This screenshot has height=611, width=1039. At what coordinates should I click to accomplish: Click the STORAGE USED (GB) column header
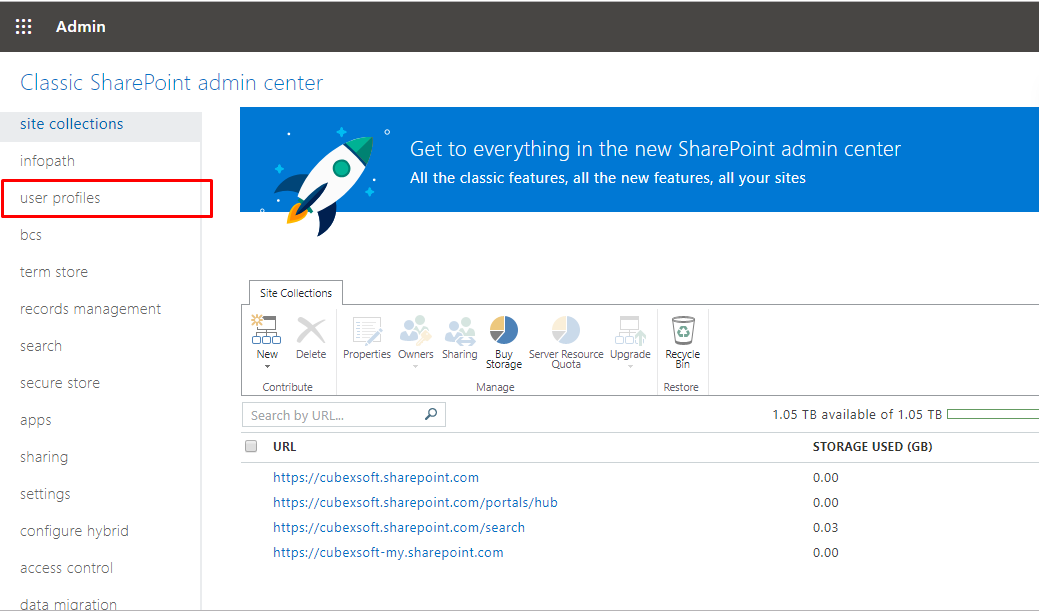[x=873, y=447]
